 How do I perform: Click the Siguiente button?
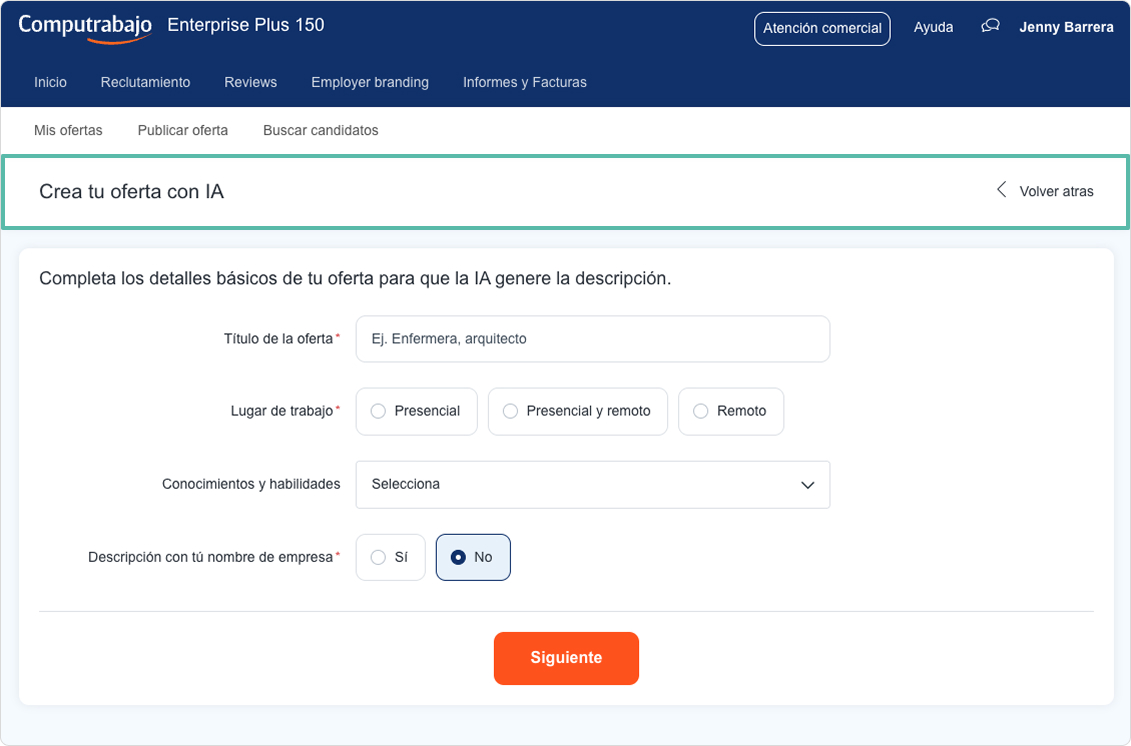pos(566,658)
